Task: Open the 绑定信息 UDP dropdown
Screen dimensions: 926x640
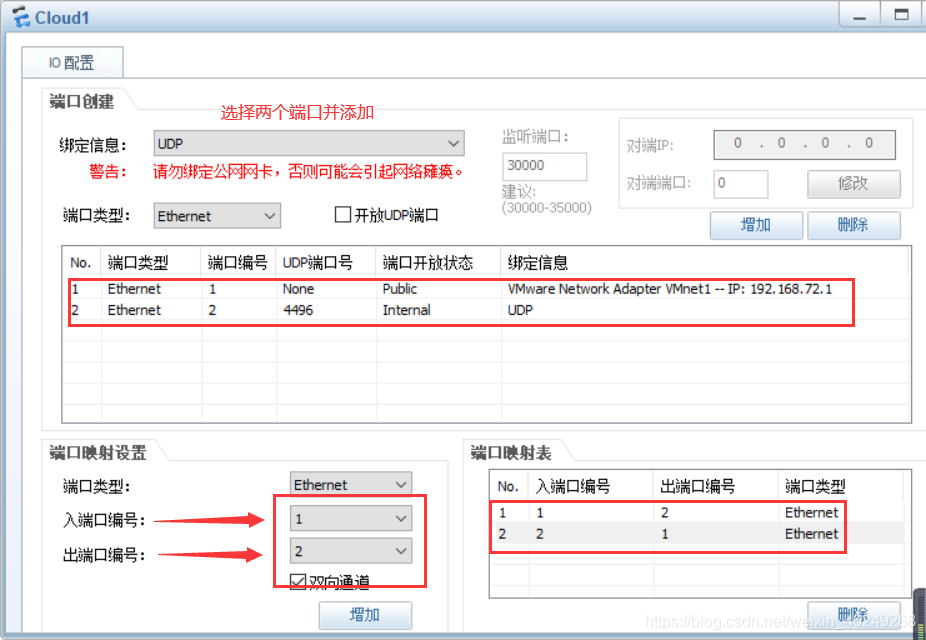Action: (x=309, y=143)
